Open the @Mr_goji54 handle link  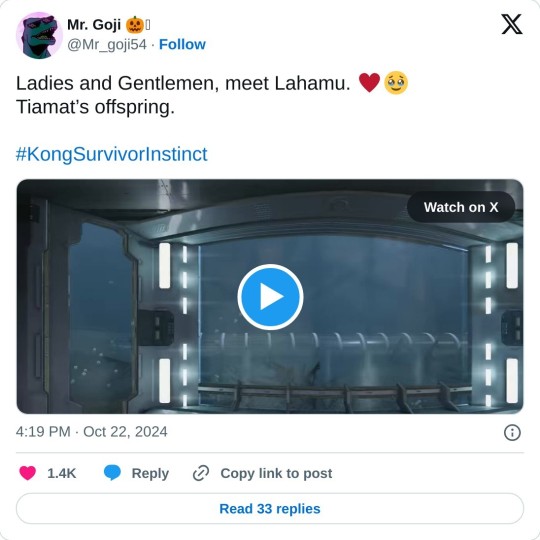[107, 45]
